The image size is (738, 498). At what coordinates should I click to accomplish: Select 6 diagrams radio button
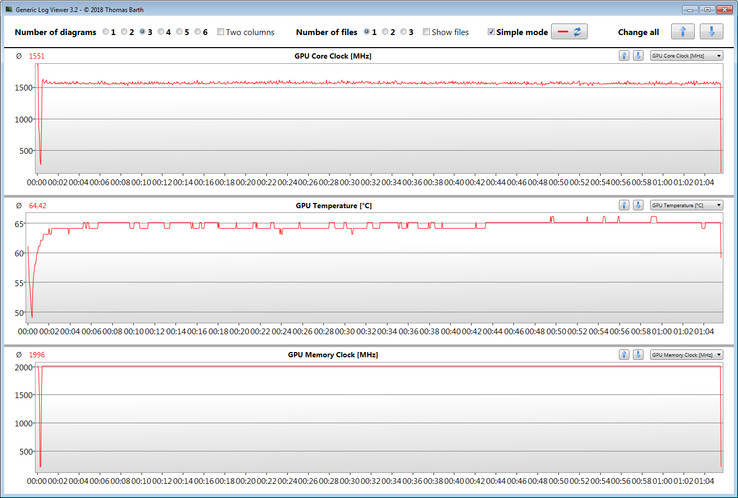(198, 32)
